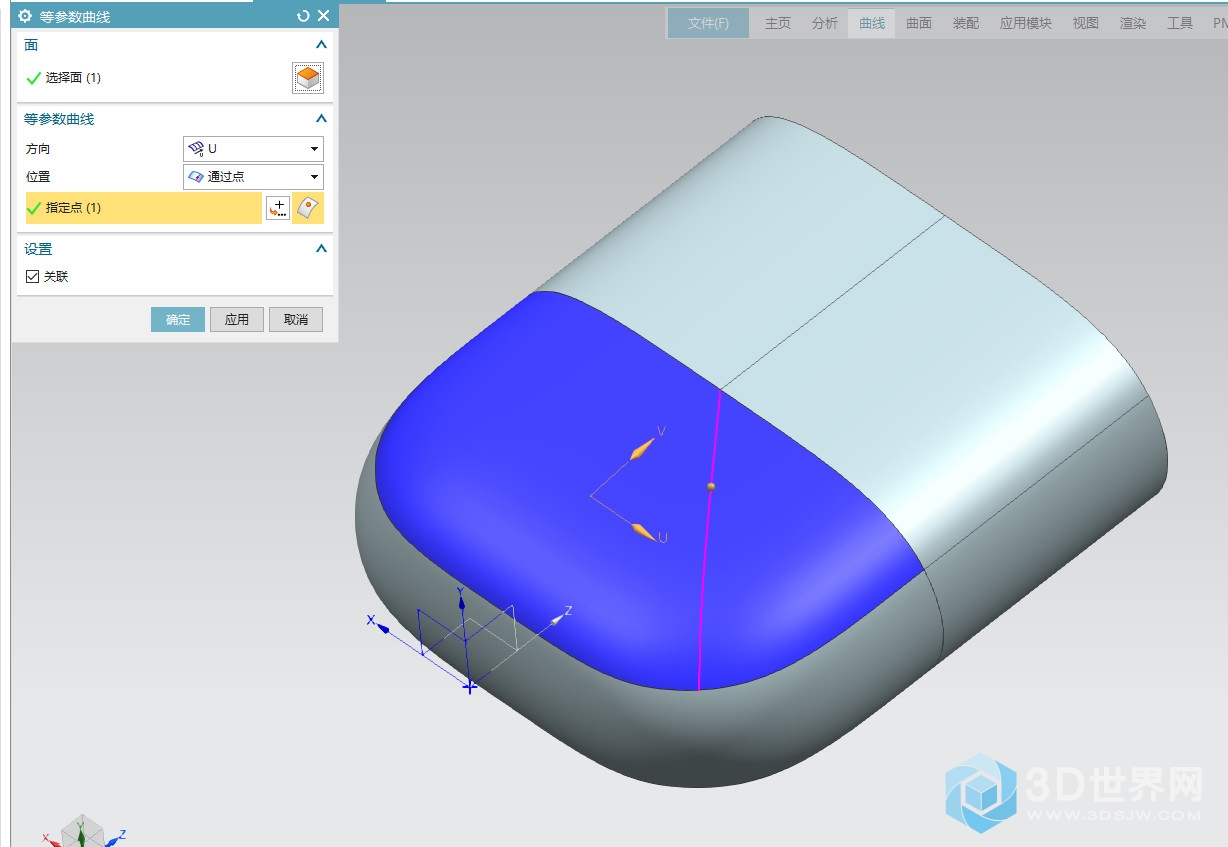Click the X axis label of datum CSYS

(371, 620)
